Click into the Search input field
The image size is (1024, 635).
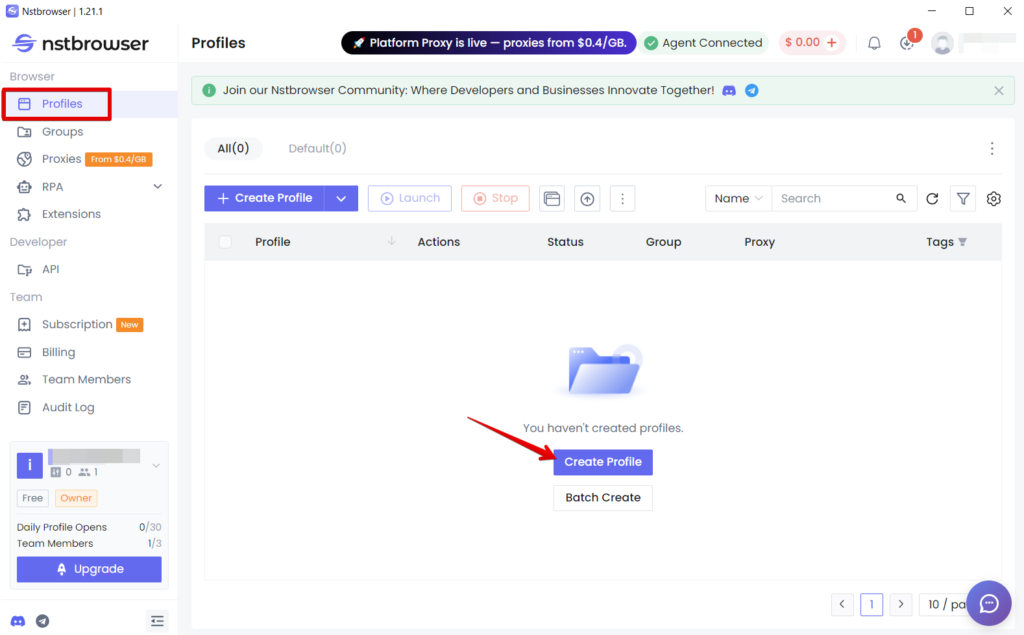pyautogui.click(x=833, y=199)
